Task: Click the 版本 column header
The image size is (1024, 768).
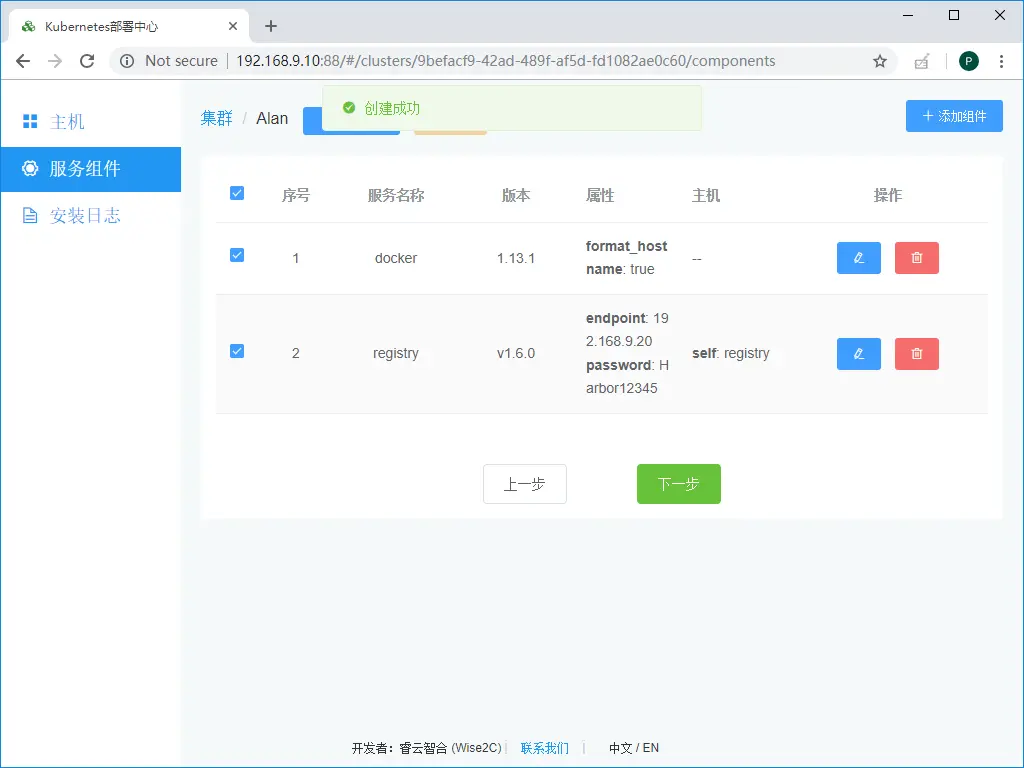Action: tap(515, 195)
